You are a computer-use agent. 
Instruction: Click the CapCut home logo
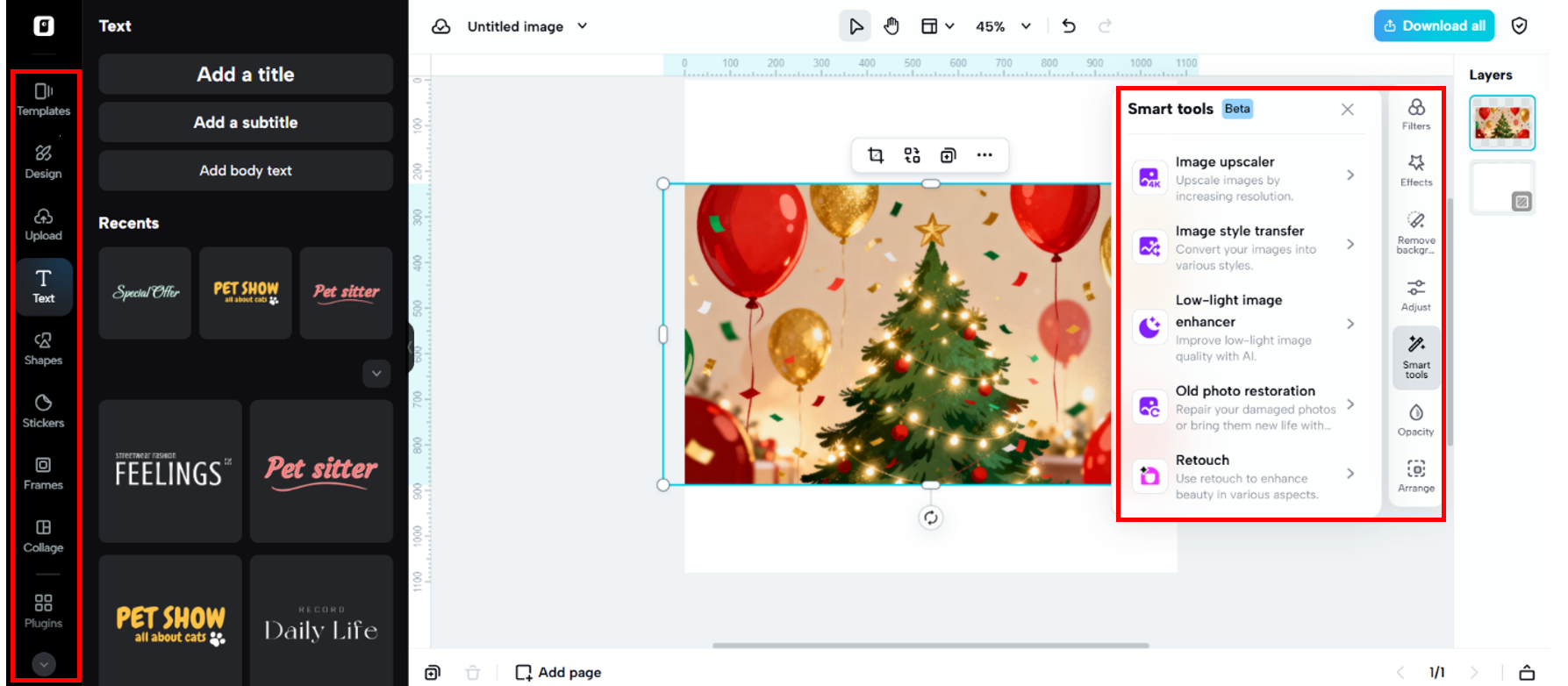(44, 25)
